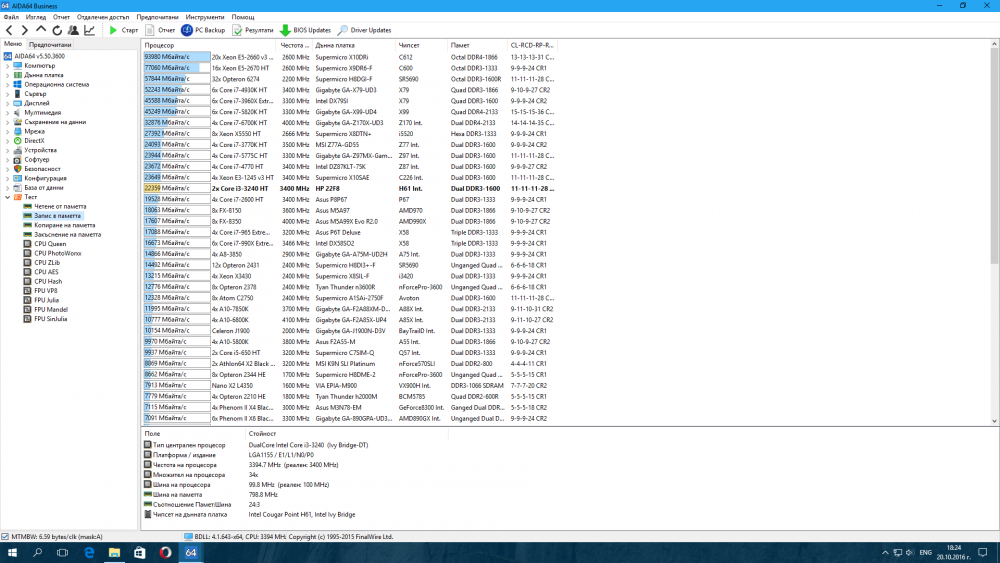Select the CPU PhotoWorxx benchmark icon

tap(27, 253)
